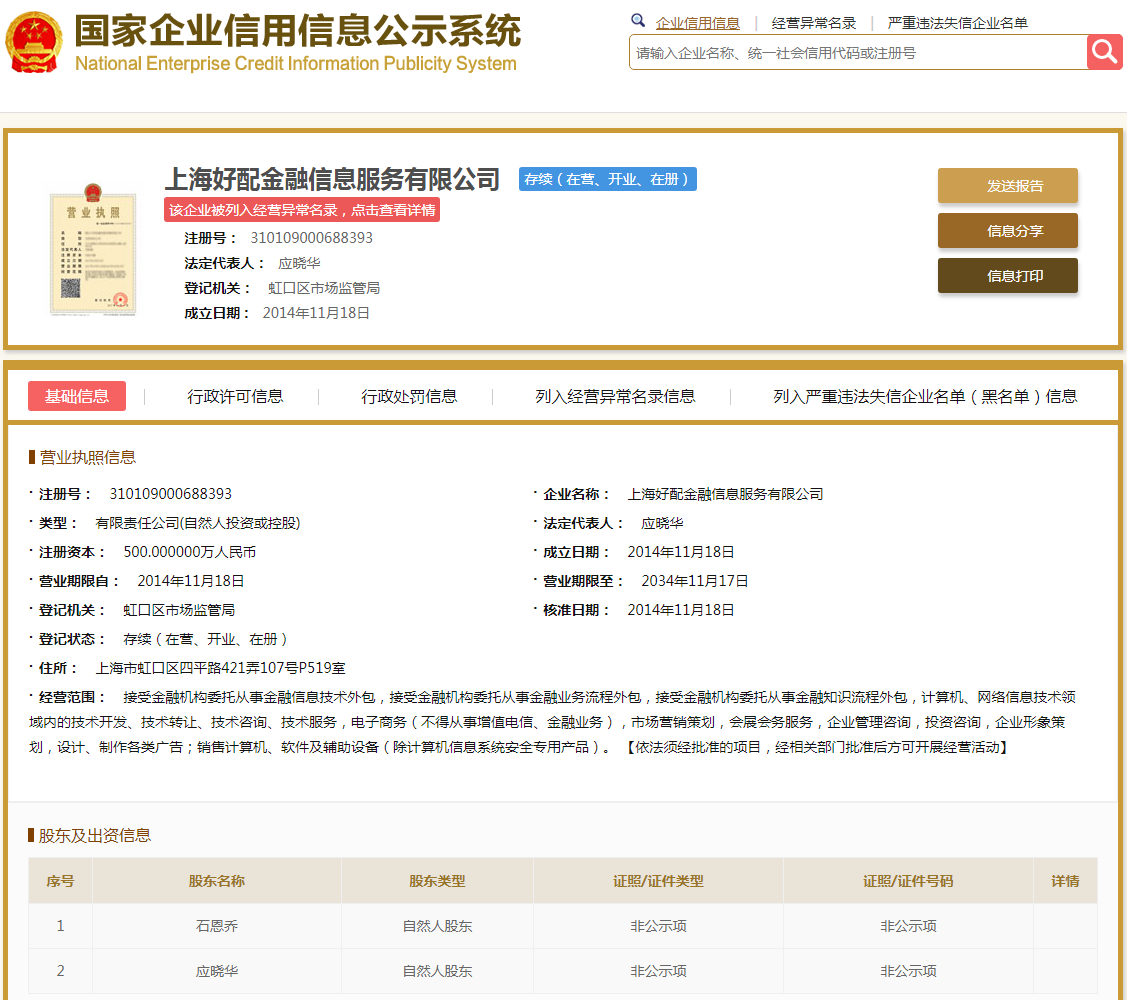The width and height of the screenshot is (1127, 1000).
Task: Click the enterprise name search input field
Action: coord(850,52)
